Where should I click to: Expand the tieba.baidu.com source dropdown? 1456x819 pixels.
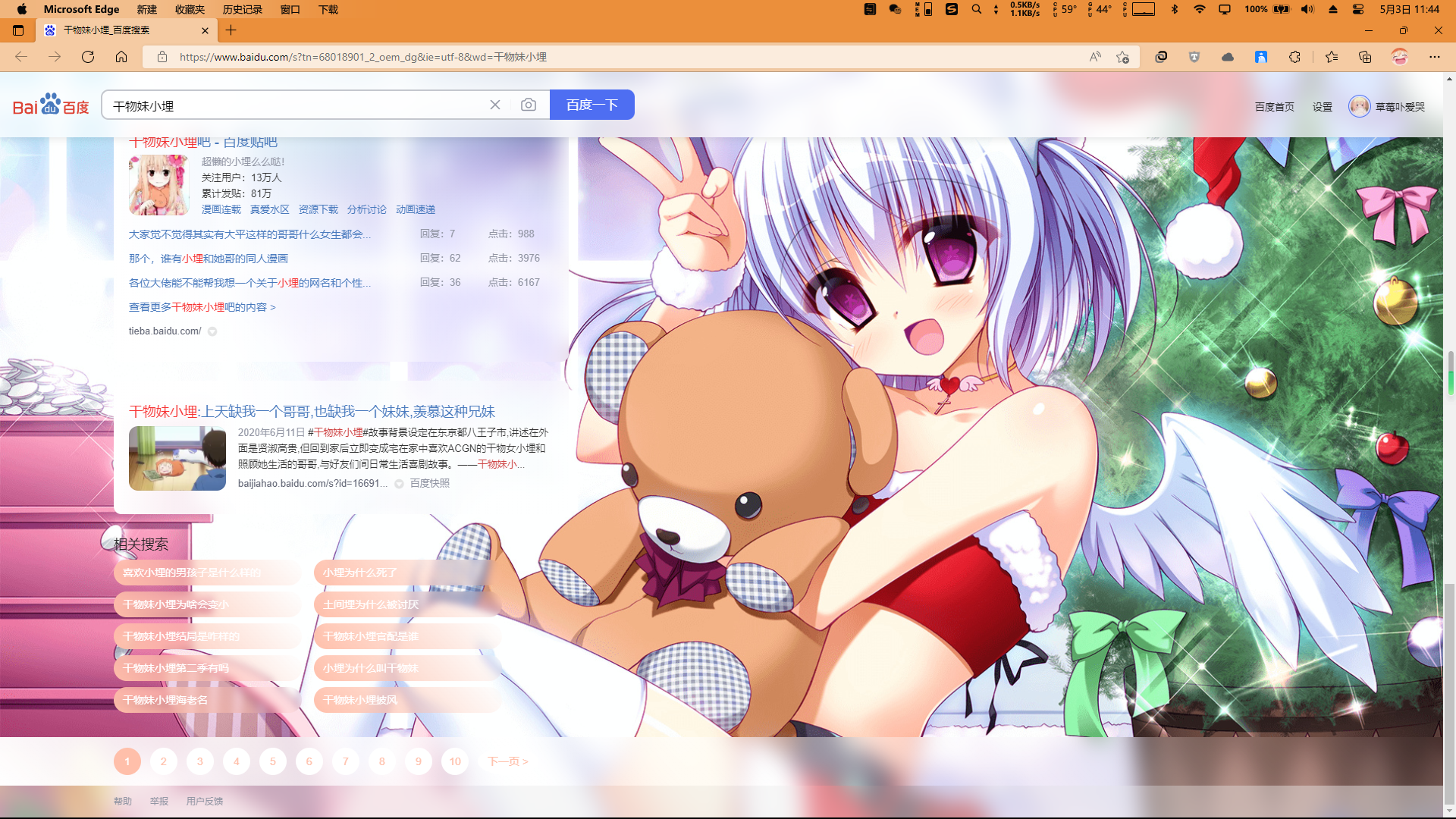212,331
